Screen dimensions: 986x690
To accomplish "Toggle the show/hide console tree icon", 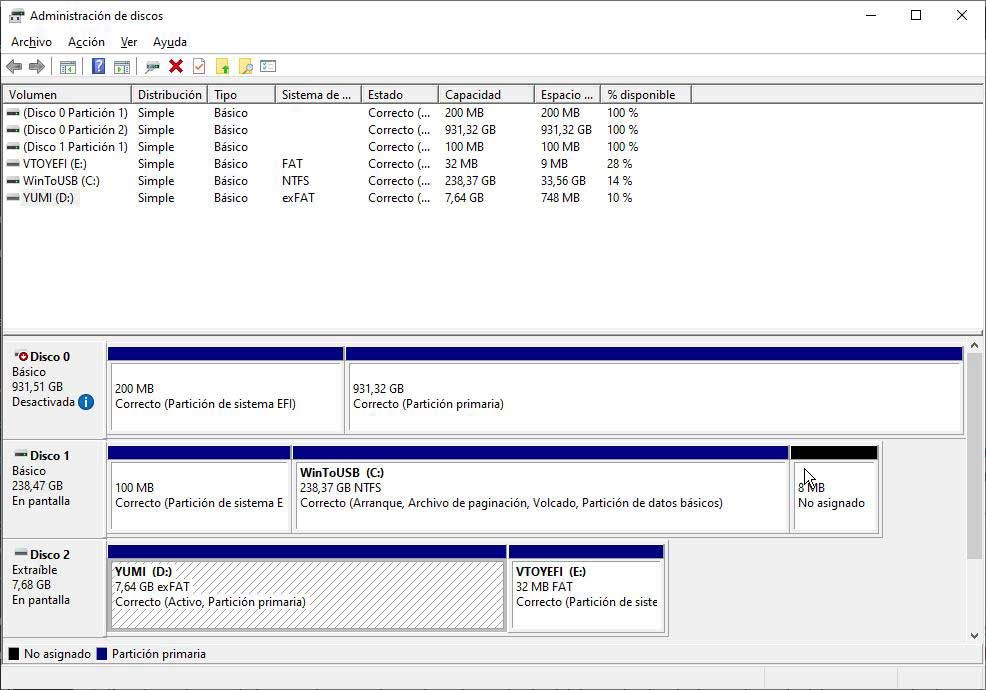I will [67, 66].
